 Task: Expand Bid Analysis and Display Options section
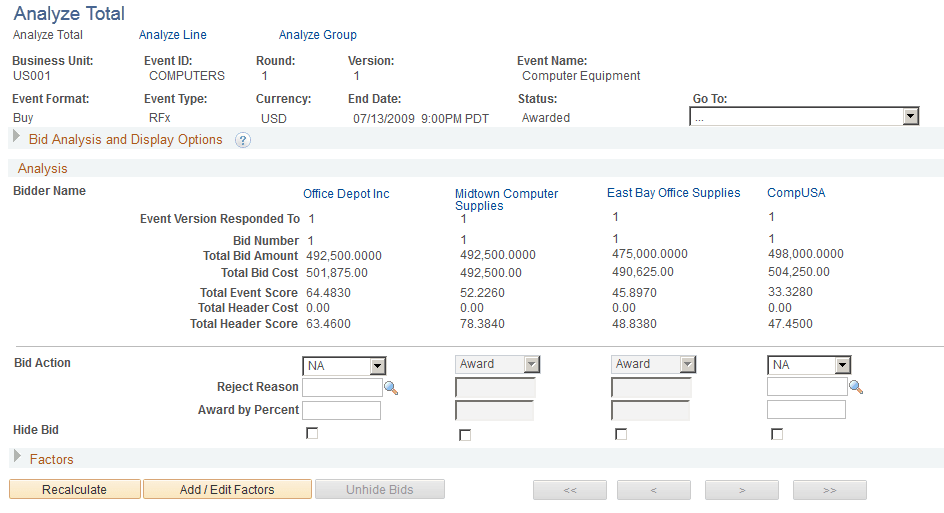[x=17, y=137]
